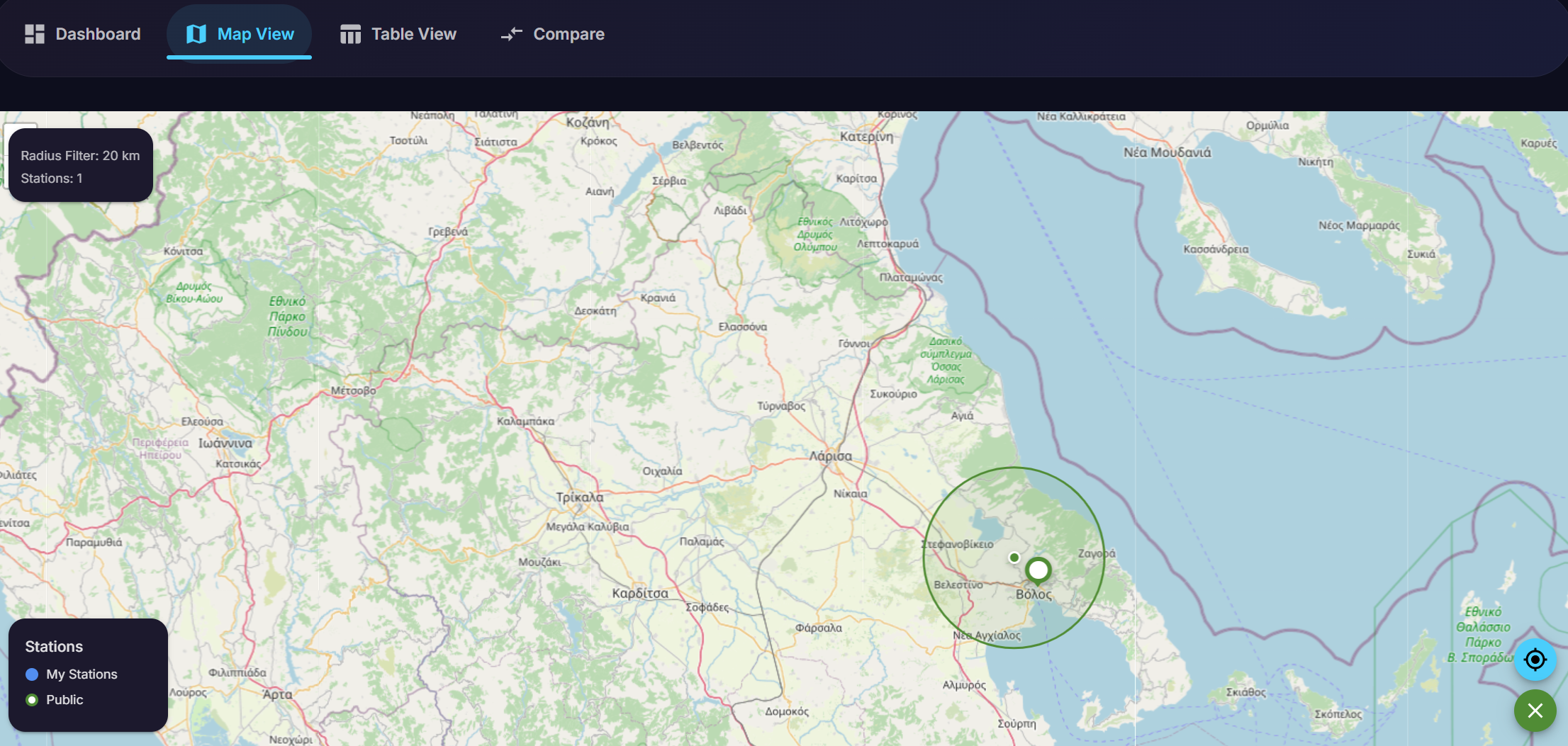Click the Dashboard grid icon
The height and width of the screenshot is (746, 1568).
coord(33,33)
